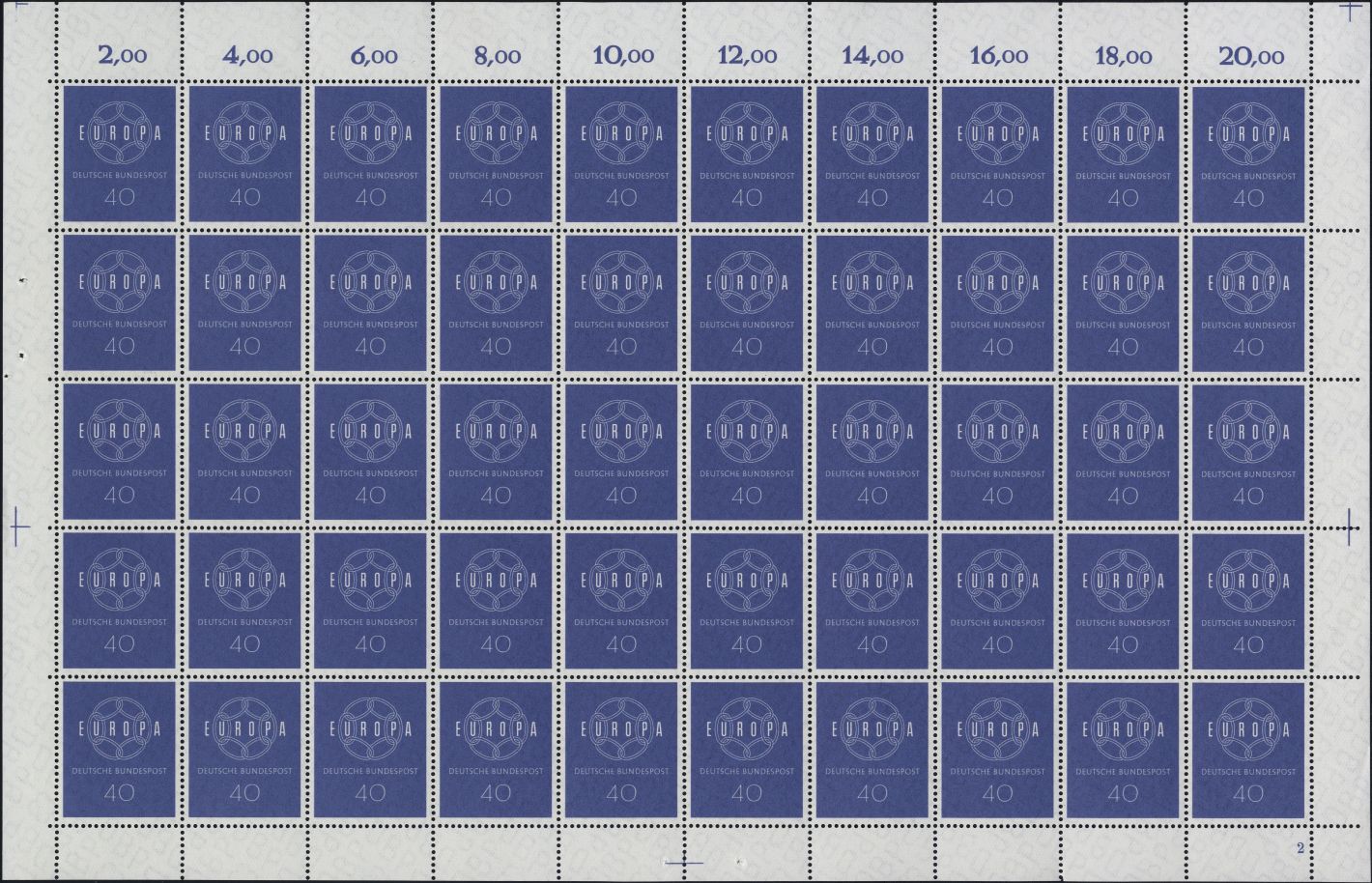Click the 2,00 margin value at top

123,56
